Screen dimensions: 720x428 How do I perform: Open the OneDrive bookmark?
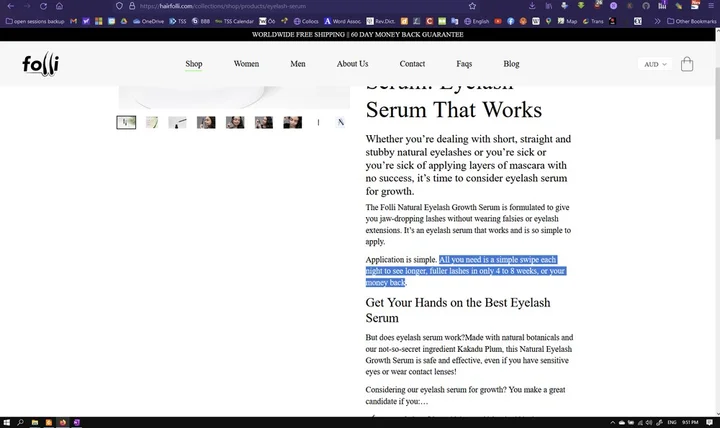point(148,21)
